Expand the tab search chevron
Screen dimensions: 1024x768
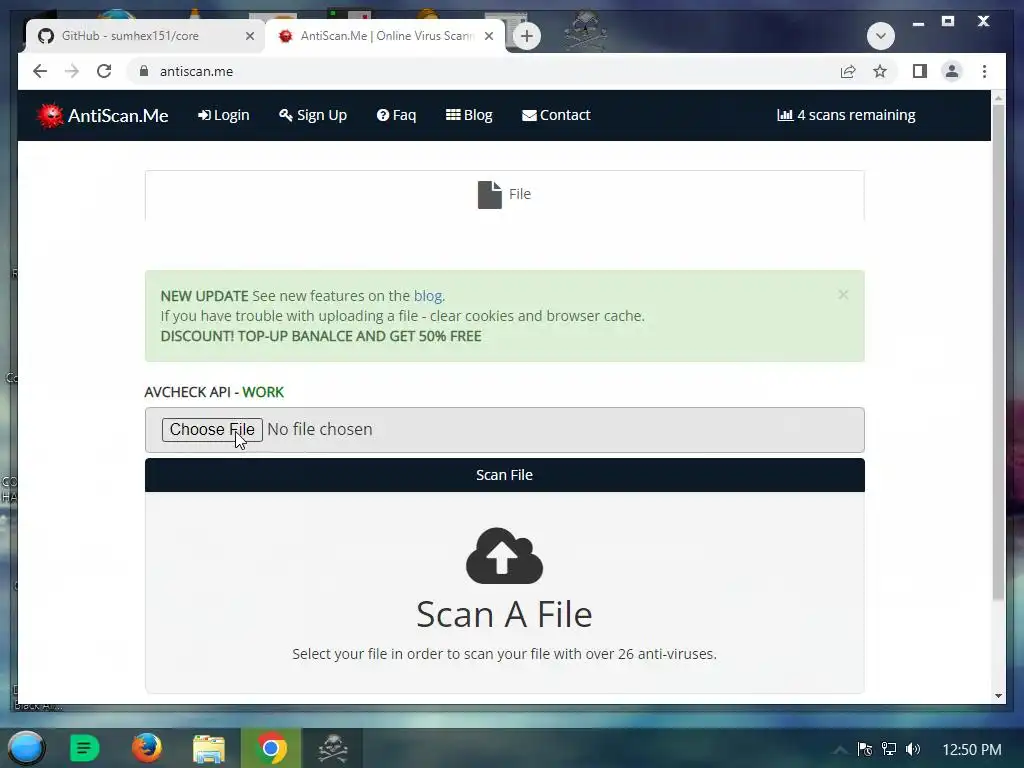pyautogui.click(x=880, y=35)
